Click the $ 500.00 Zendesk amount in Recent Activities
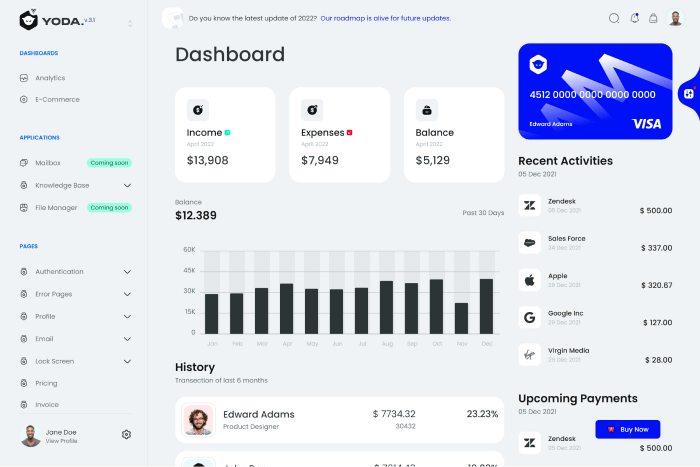Screen dimensions: 700x467 pyautogui.click(x=656, y=210)
